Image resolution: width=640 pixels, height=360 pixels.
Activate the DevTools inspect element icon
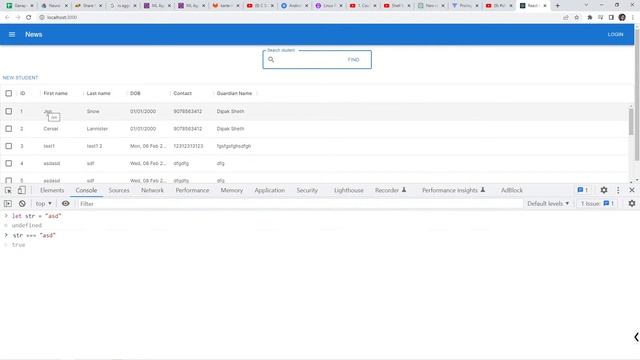(x=8, y=190)
